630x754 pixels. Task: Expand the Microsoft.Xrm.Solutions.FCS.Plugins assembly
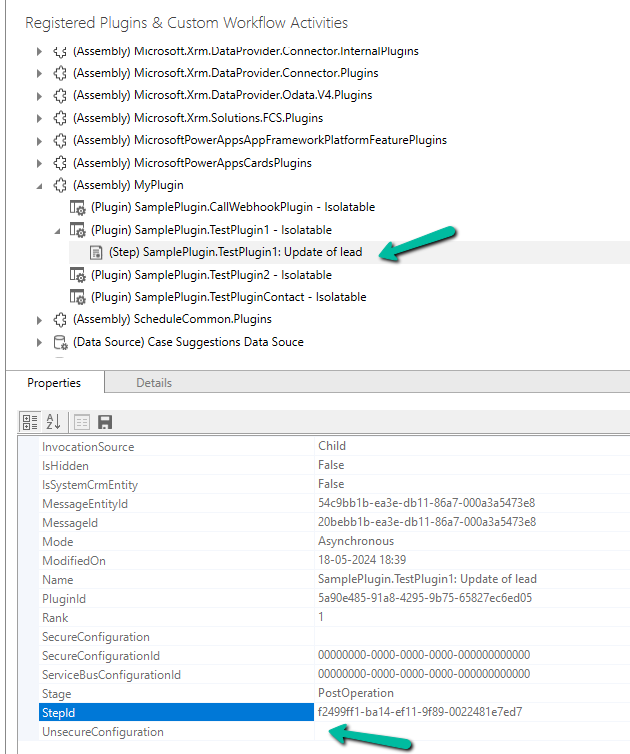pos(39,118)
